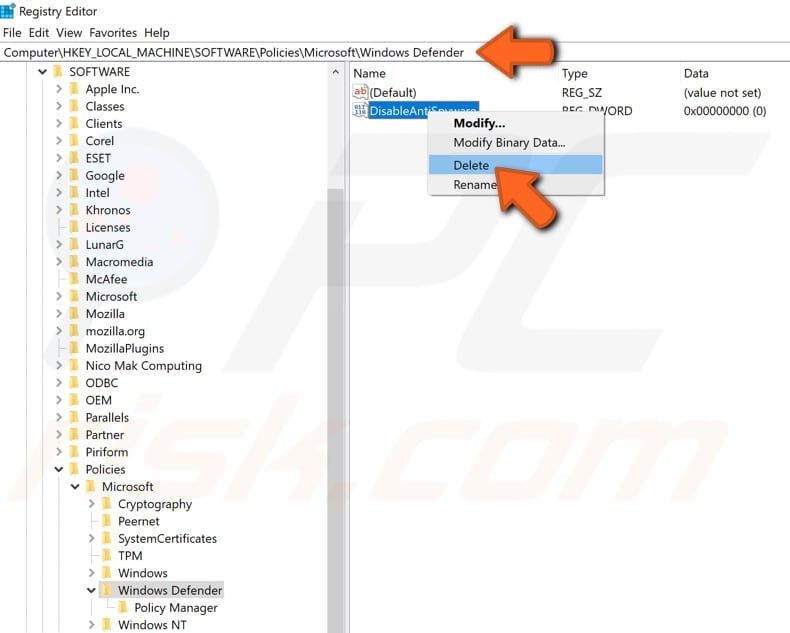This screenshot has height=633, width=790.
Task: Expand the Google key chevron
Action: coord(59,175)
